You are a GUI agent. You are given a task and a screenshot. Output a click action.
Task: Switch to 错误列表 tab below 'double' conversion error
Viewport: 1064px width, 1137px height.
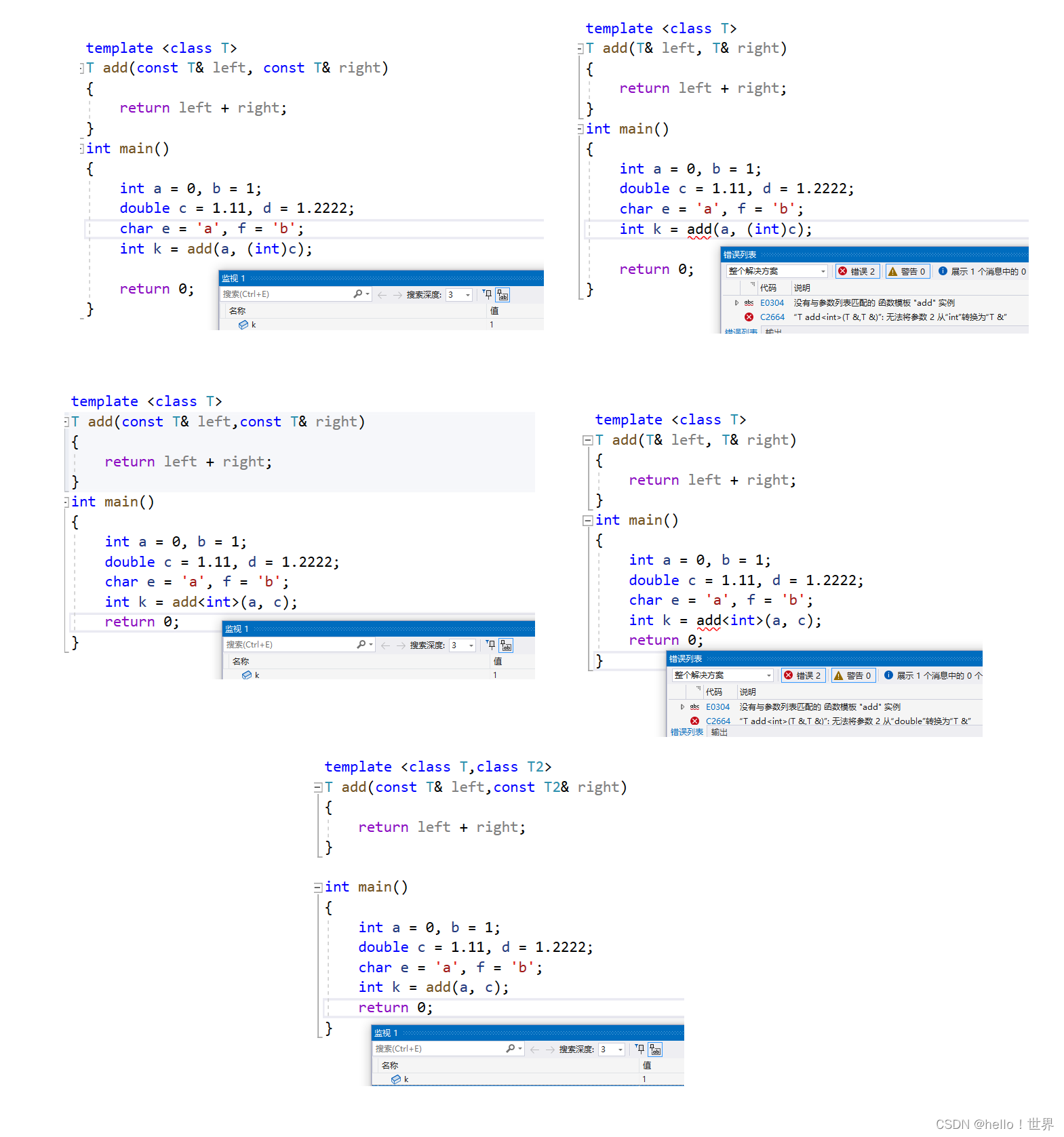(686, 732)
